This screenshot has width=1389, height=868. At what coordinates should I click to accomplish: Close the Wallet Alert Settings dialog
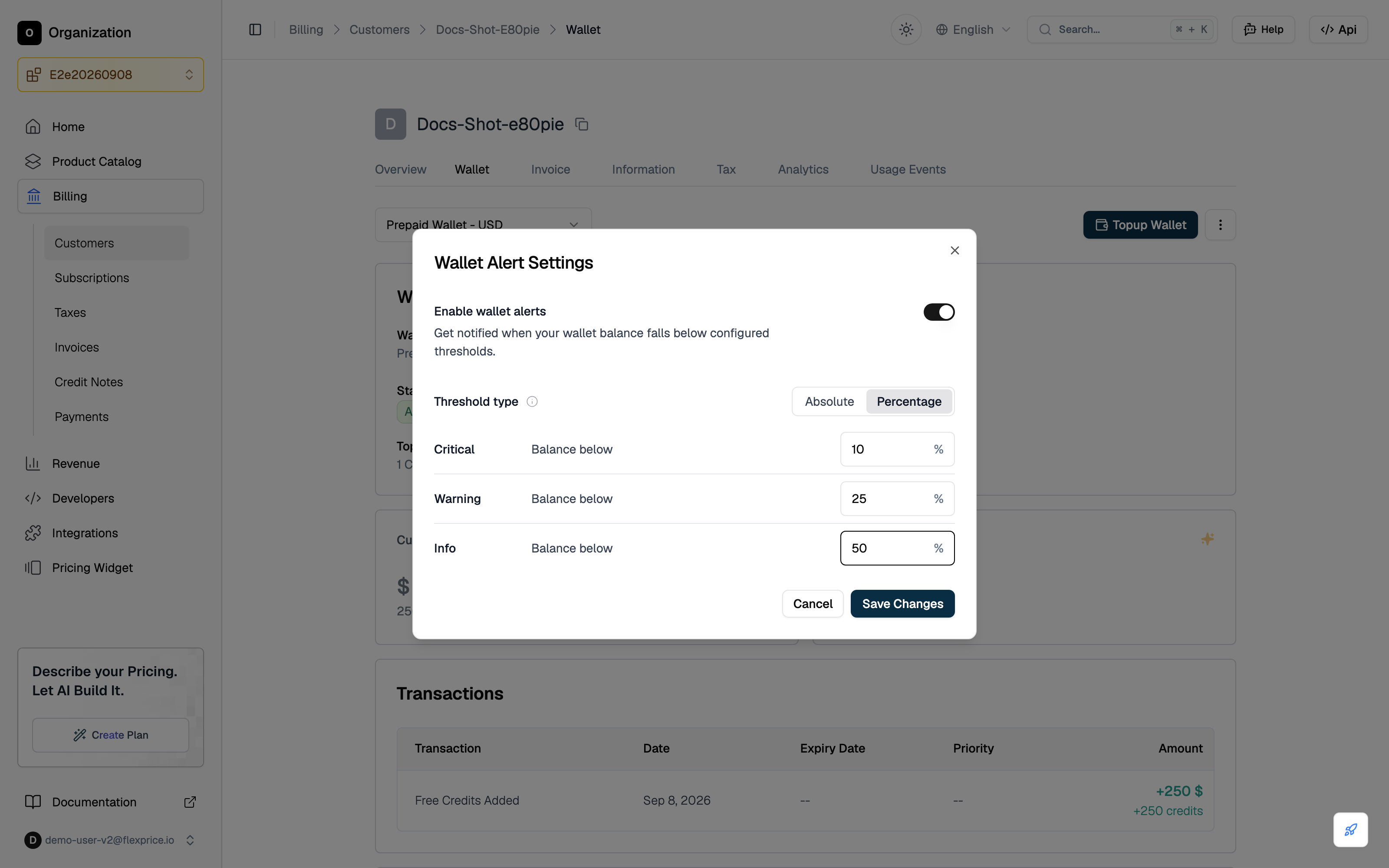tap(955, 250)
